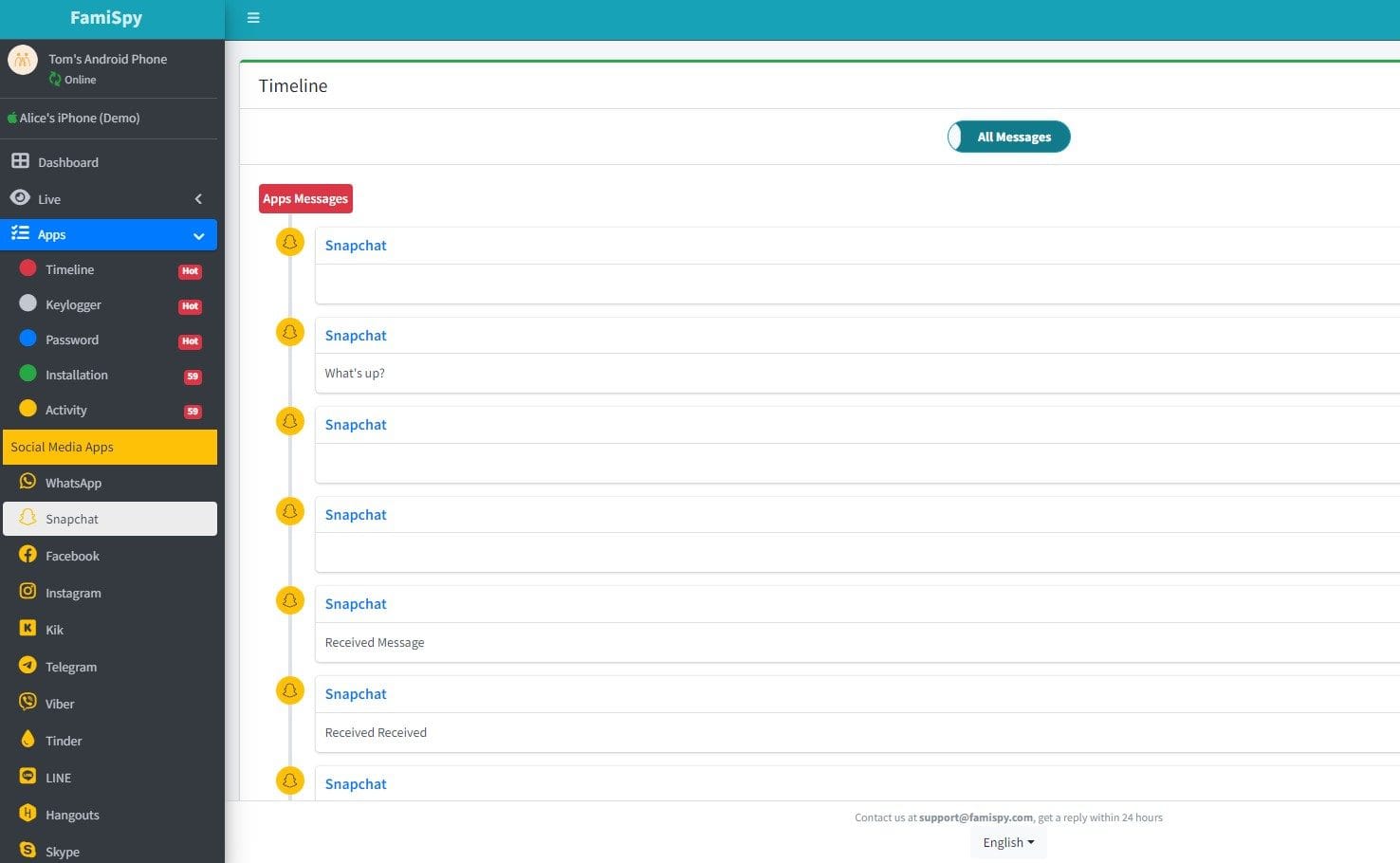
Task: Open Telegram using its sidebar icon
Action: click(28, 666)
